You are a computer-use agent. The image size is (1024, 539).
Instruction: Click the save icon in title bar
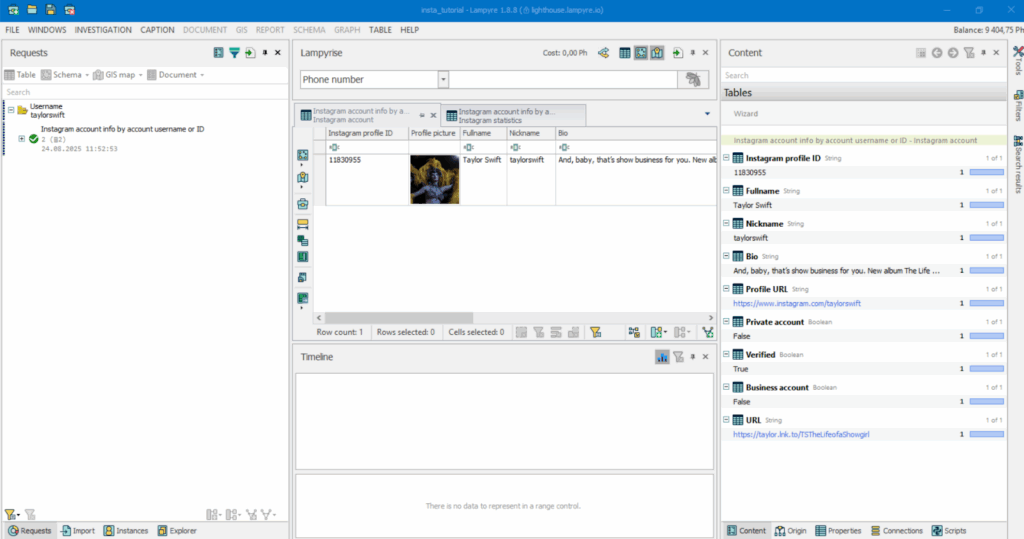pyautogui.click(x=50, y=10)
